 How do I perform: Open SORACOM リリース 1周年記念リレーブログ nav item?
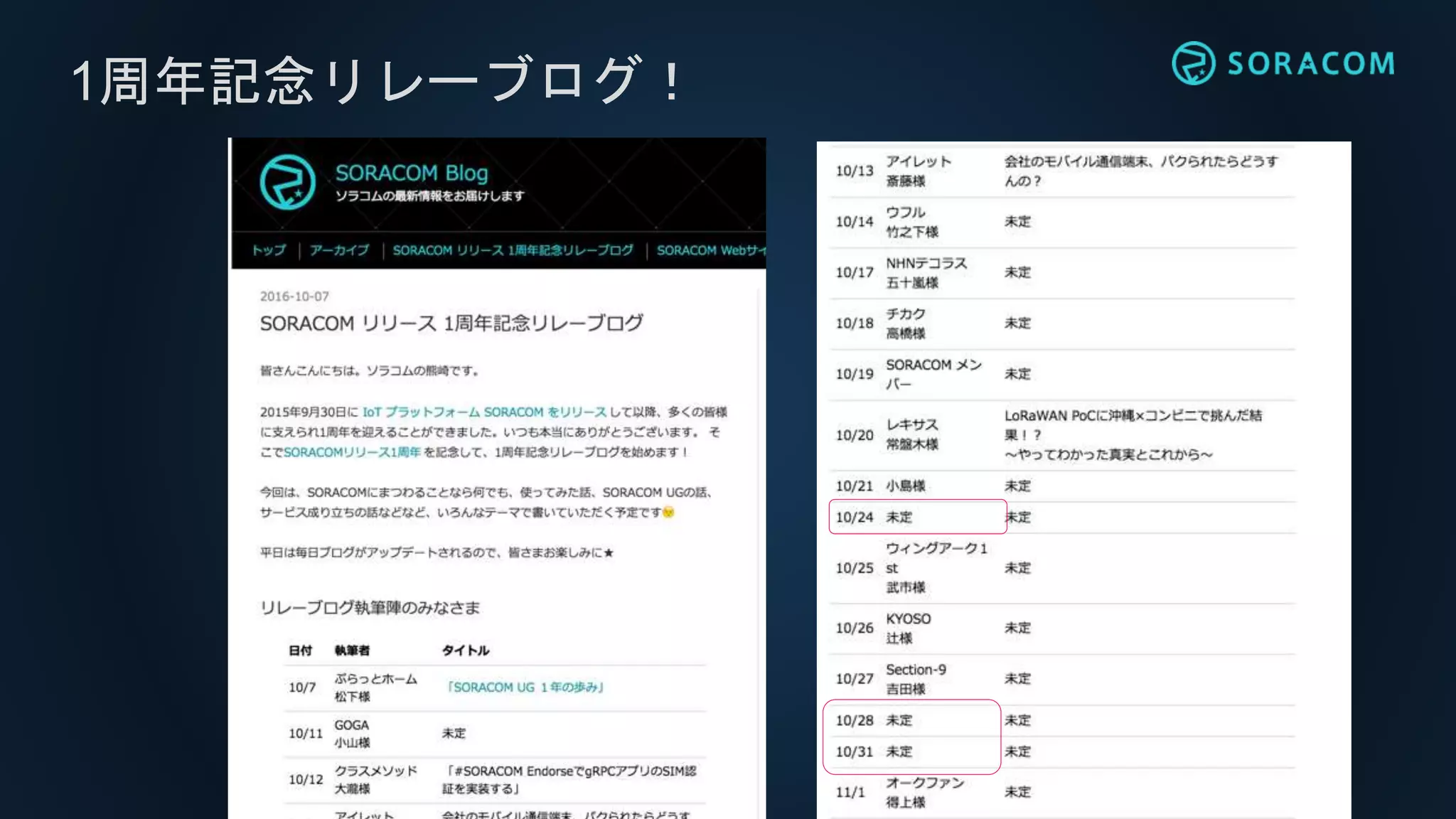[513, 250]
